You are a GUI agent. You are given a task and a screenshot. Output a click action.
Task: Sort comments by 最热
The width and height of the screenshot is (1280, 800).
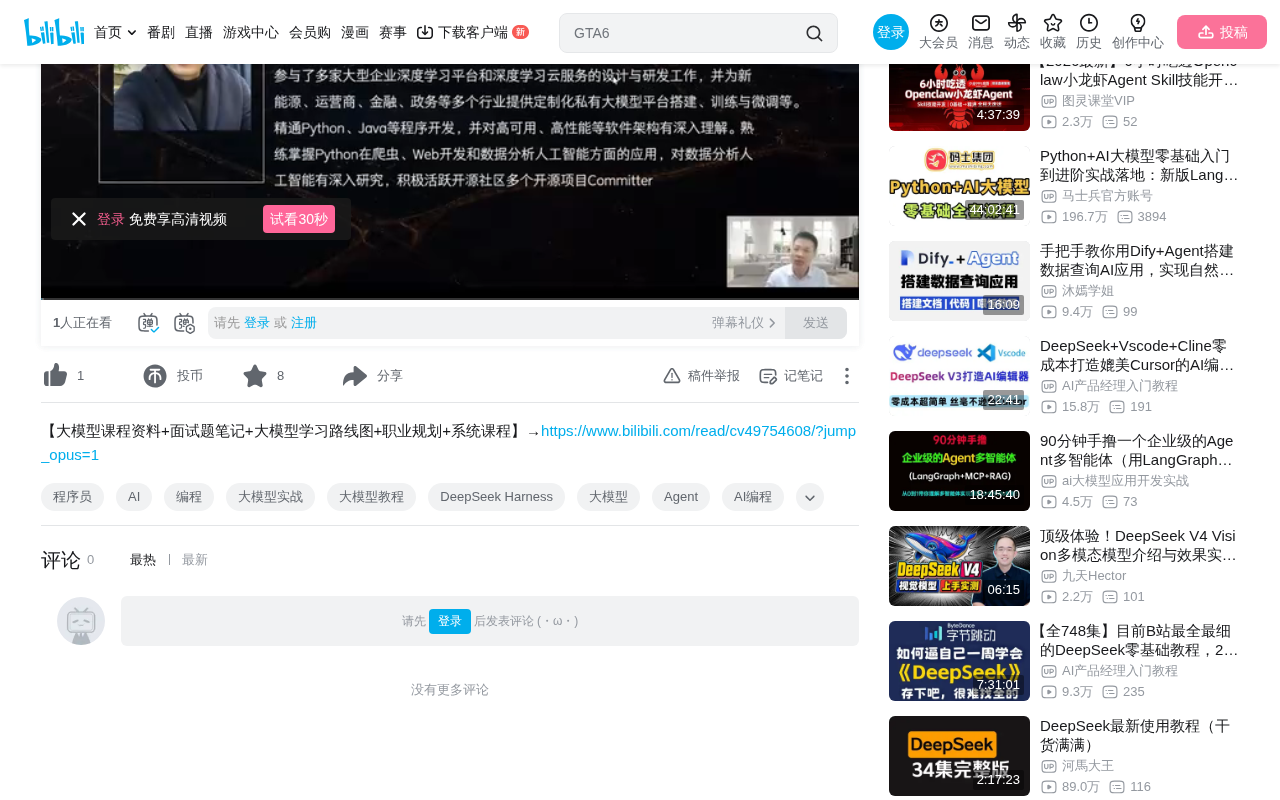click(143, 560)
